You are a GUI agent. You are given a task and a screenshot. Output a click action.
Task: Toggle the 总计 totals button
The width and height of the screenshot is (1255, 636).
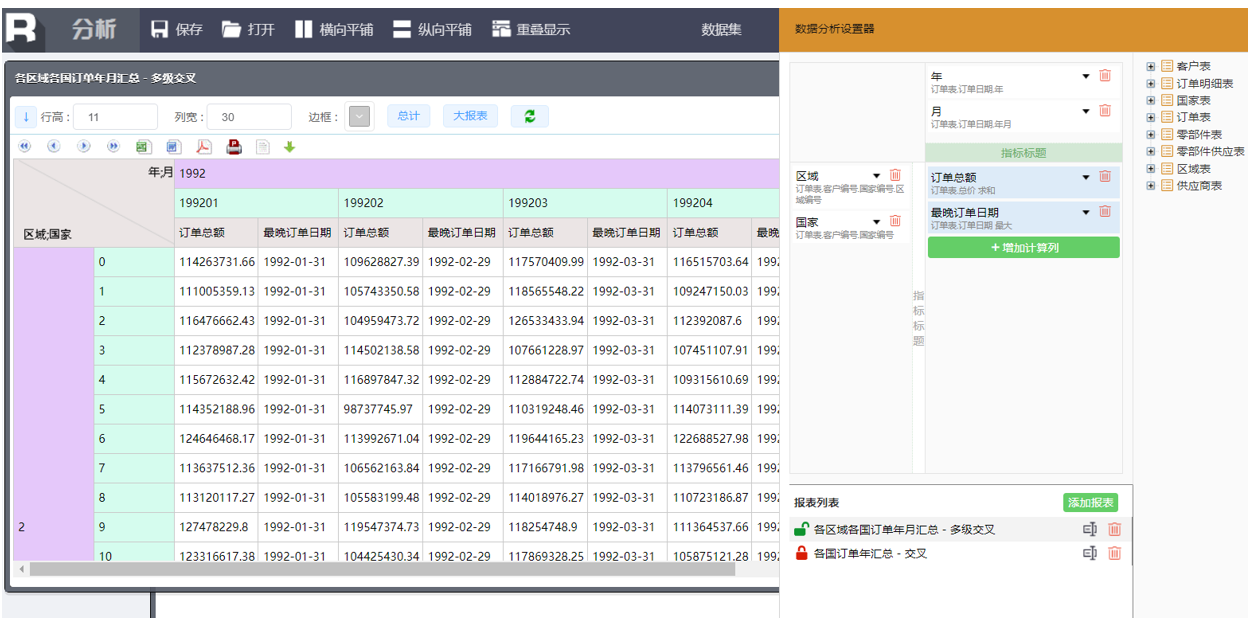[x=408, y=116]
